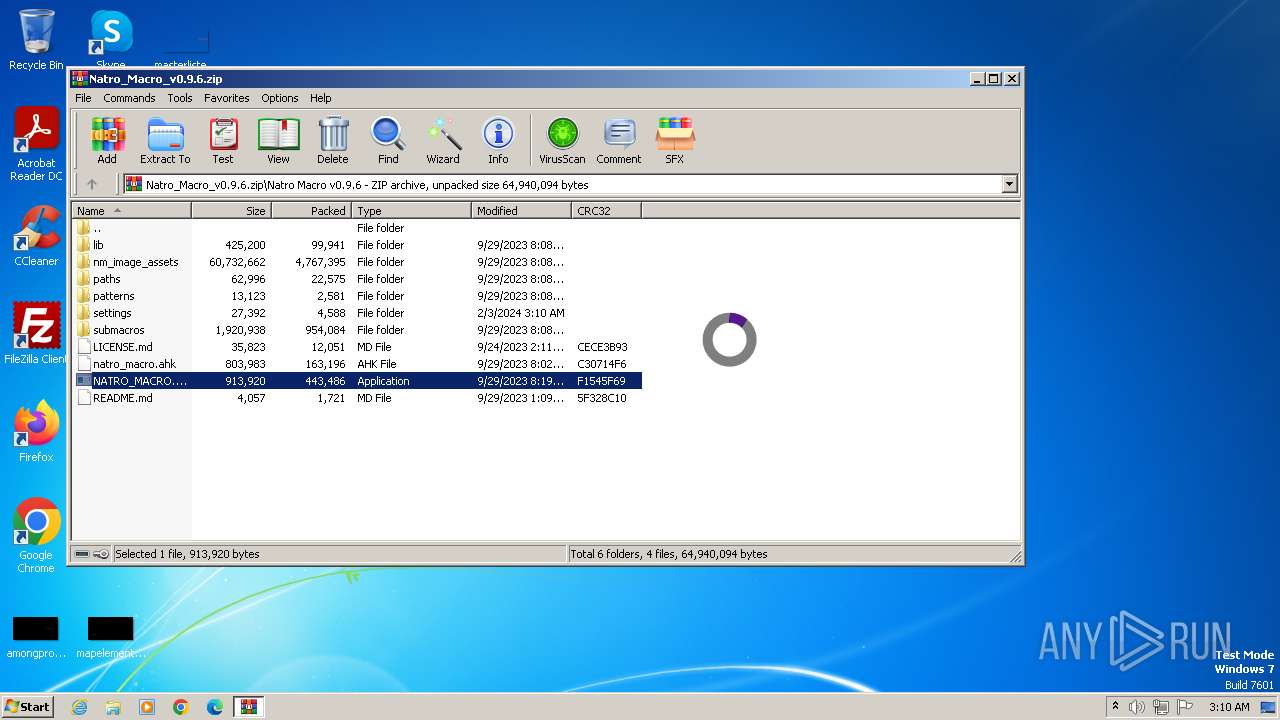1280x720 pixels.
Task: Open Chrome from taskbar
Action: coord(181,707)
